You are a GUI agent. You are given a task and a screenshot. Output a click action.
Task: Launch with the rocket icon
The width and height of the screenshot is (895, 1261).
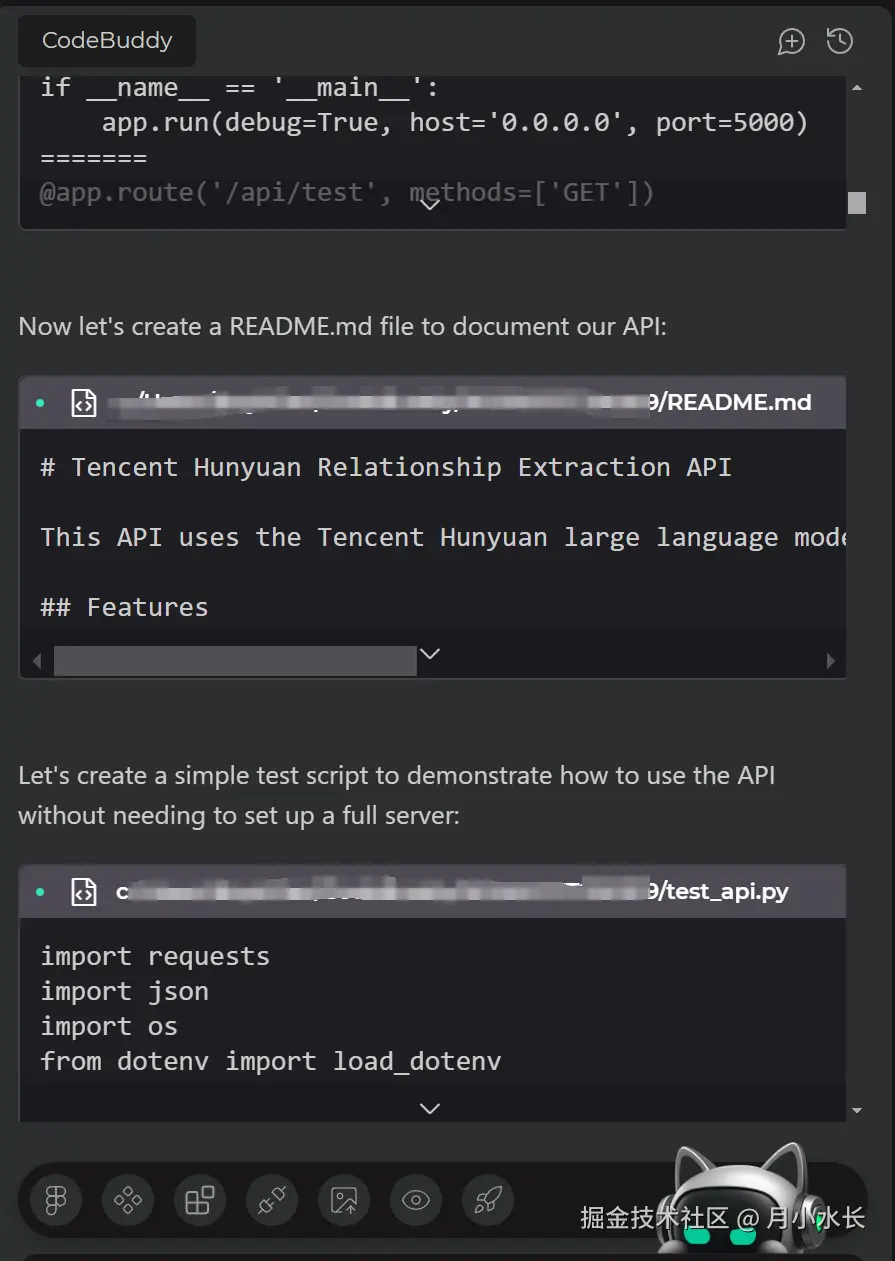pos(488,1199)
